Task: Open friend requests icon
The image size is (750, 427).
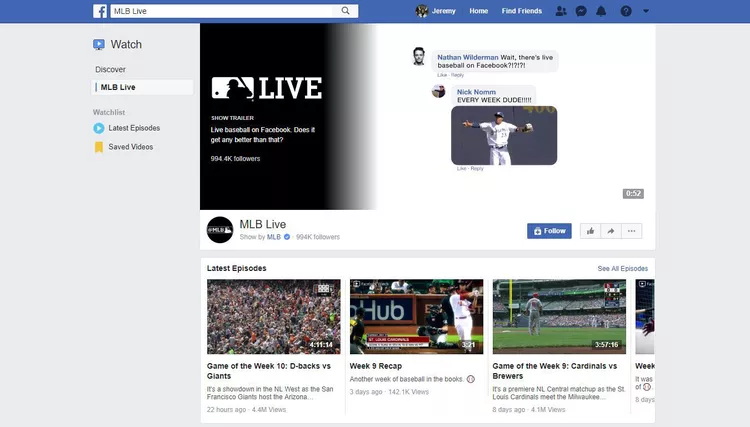Action: point(561,11)
